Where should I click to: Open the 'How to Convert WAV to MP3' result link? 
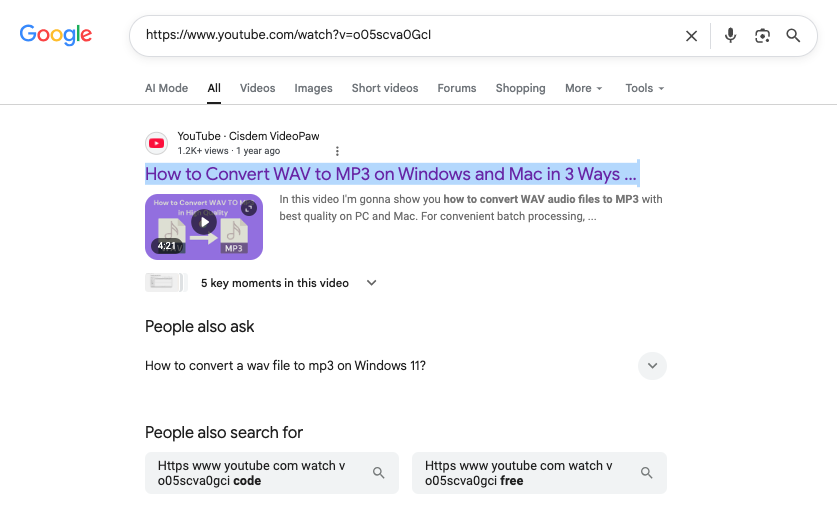(x=391, y=174)
